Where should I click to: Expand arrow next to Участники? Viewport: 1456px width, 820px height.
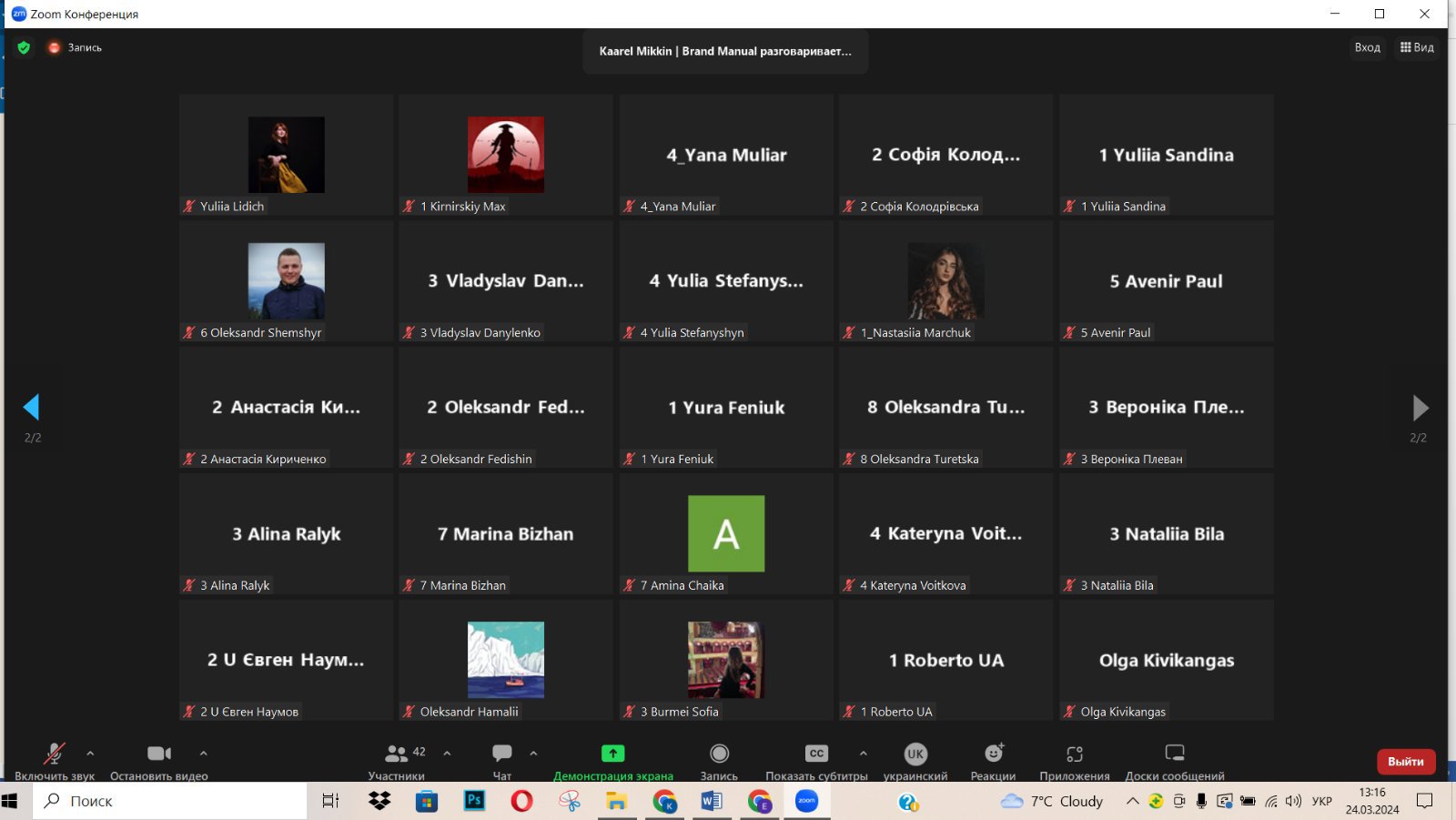pyautogui.click(x=447, y=754)
